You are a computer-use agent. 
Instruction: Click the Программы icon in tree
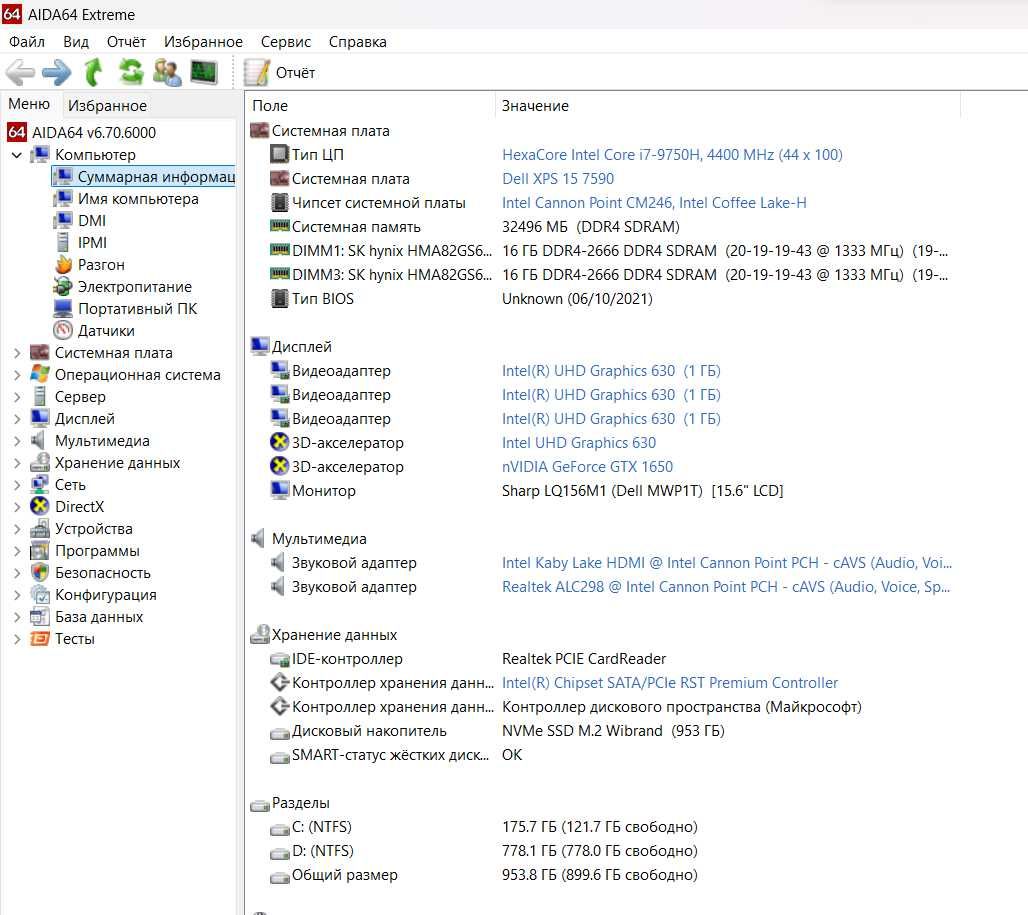point(40,551)
